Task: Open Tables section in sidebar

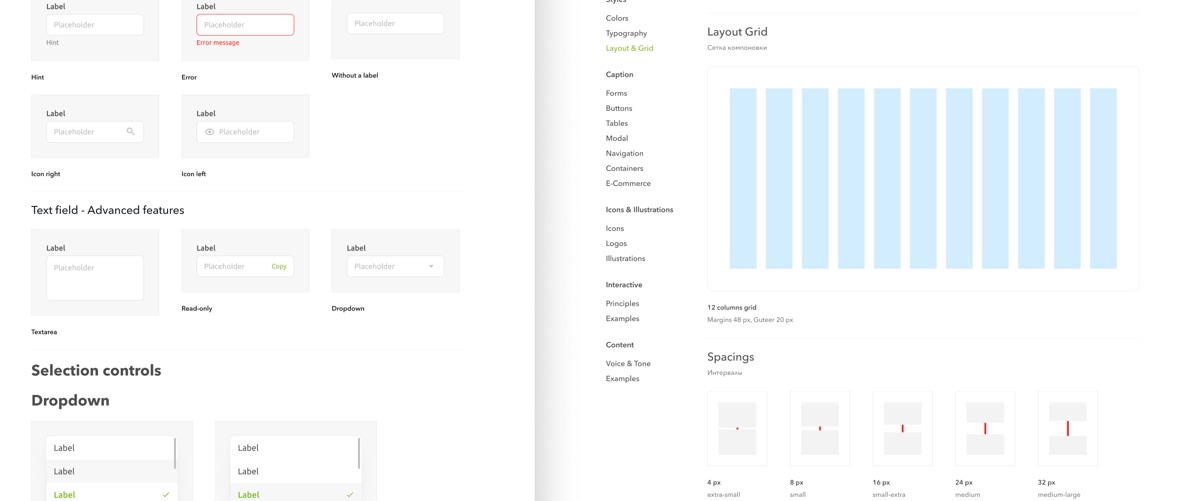Action: tap(616, 123)
